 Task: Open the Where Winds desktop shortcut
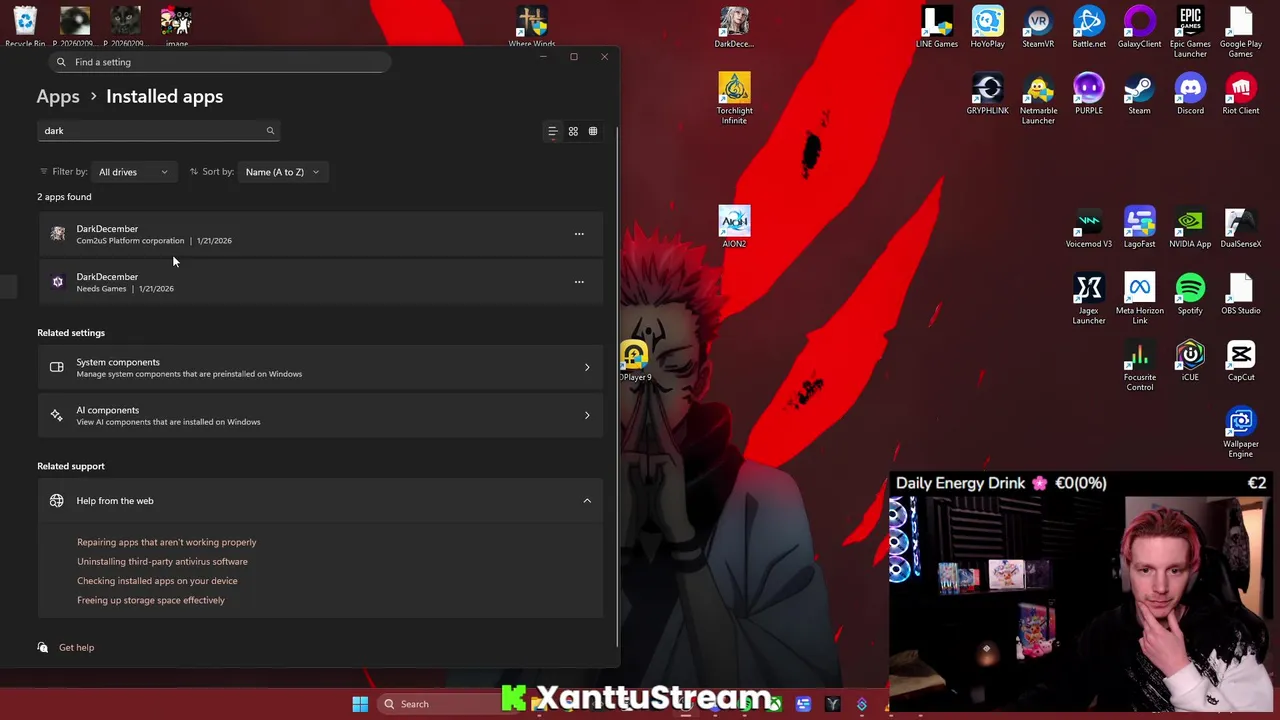[x=532, y=27]
